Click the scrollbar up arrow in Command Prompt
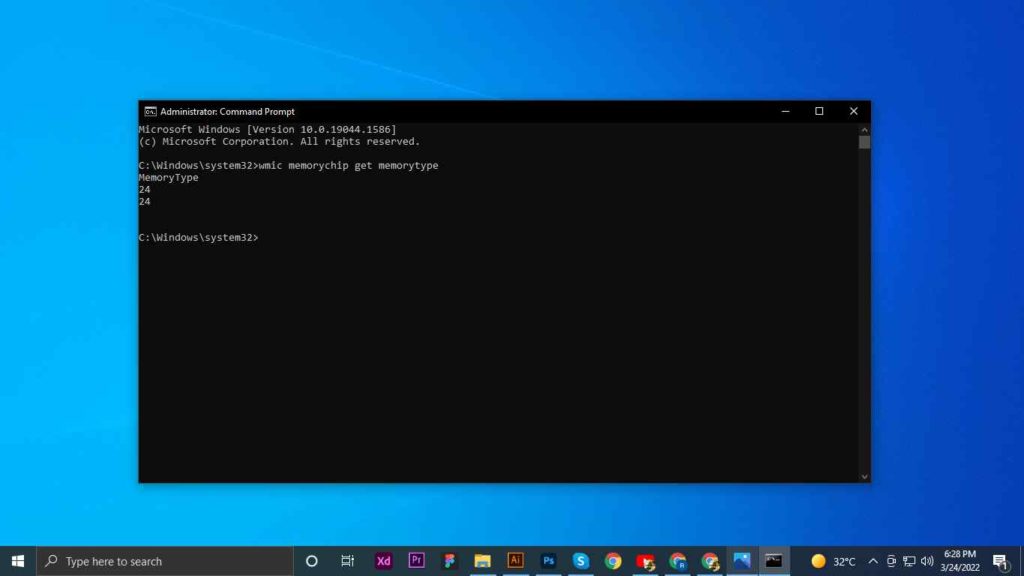 865,129
